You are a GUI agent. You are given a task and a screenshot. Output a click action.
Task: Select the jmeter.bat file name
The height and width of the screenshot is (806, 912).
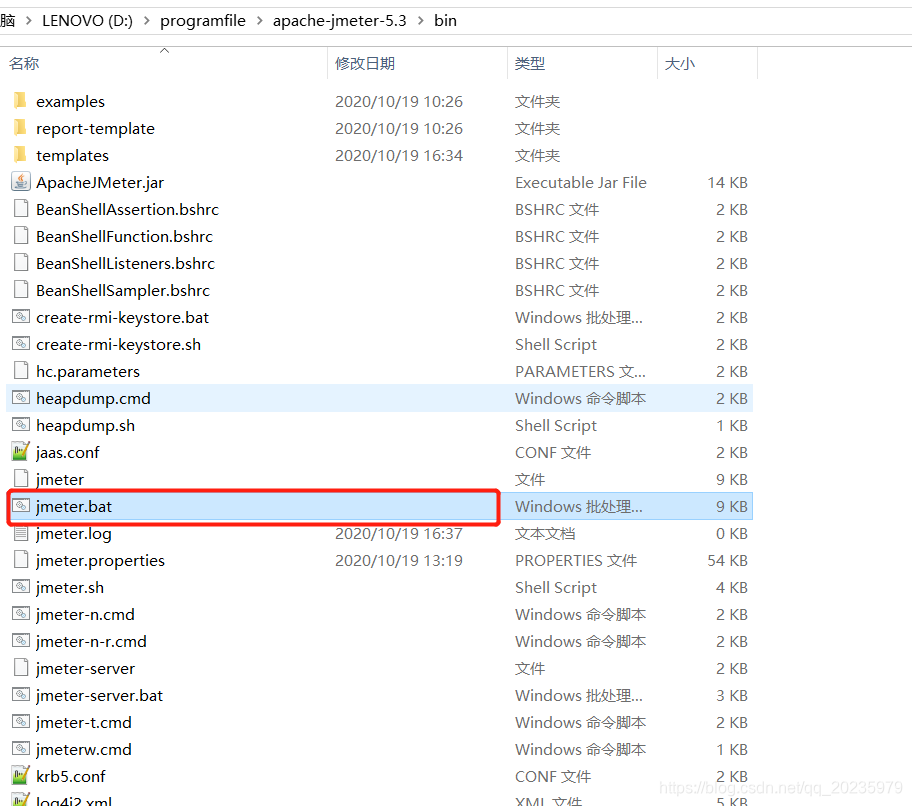[74, 507]
